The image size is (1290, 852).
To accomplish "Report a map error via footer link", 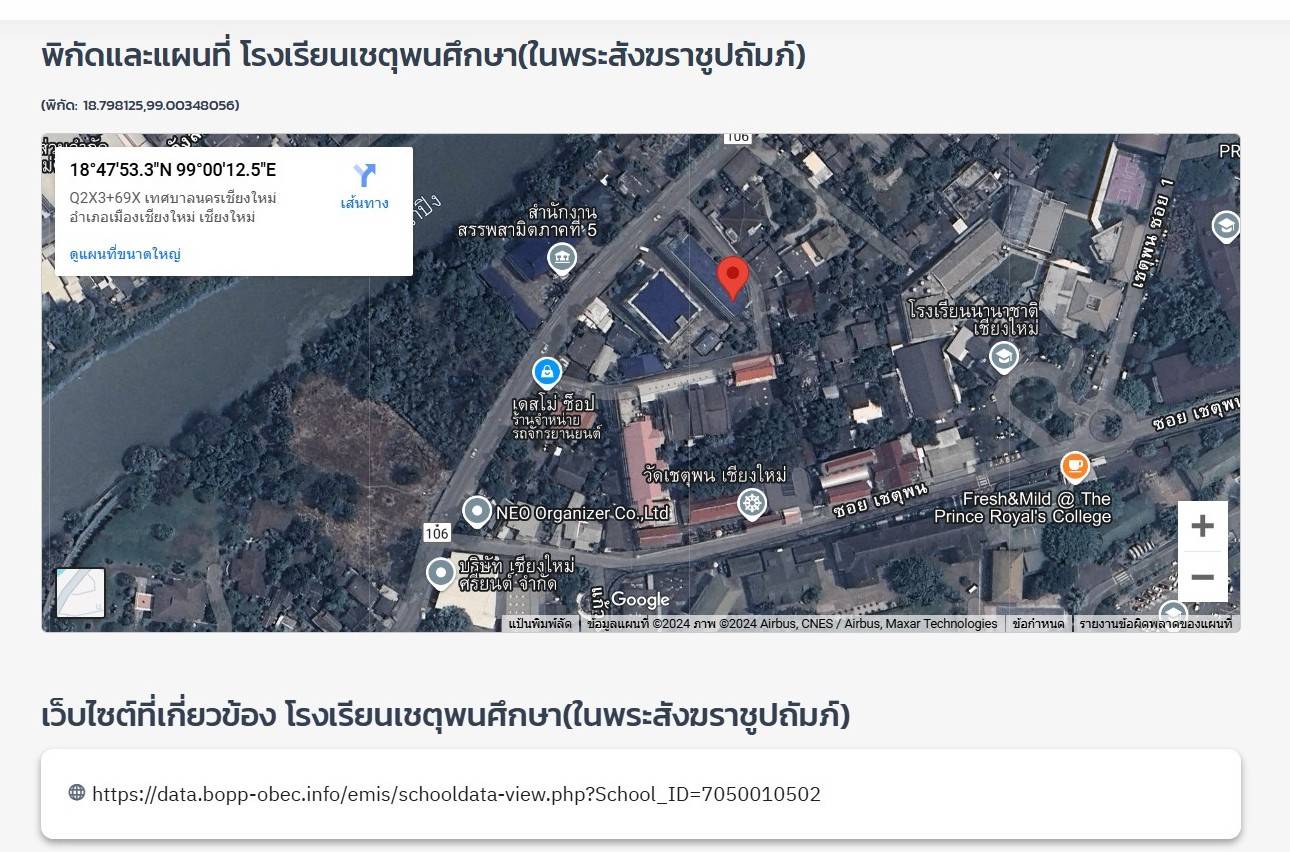I will click(x=1155, y=624).
